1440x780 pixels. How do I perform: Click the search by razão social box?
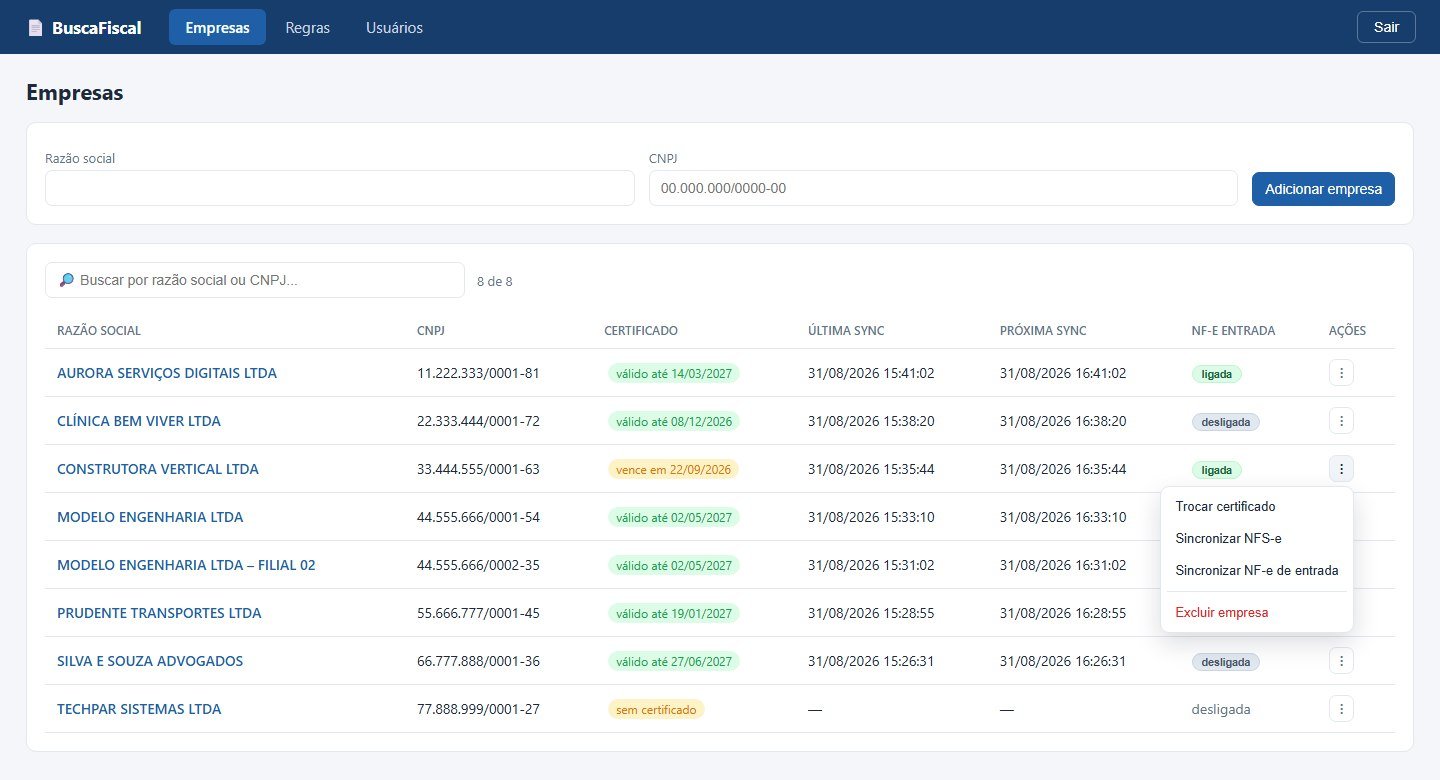[255, 280]
